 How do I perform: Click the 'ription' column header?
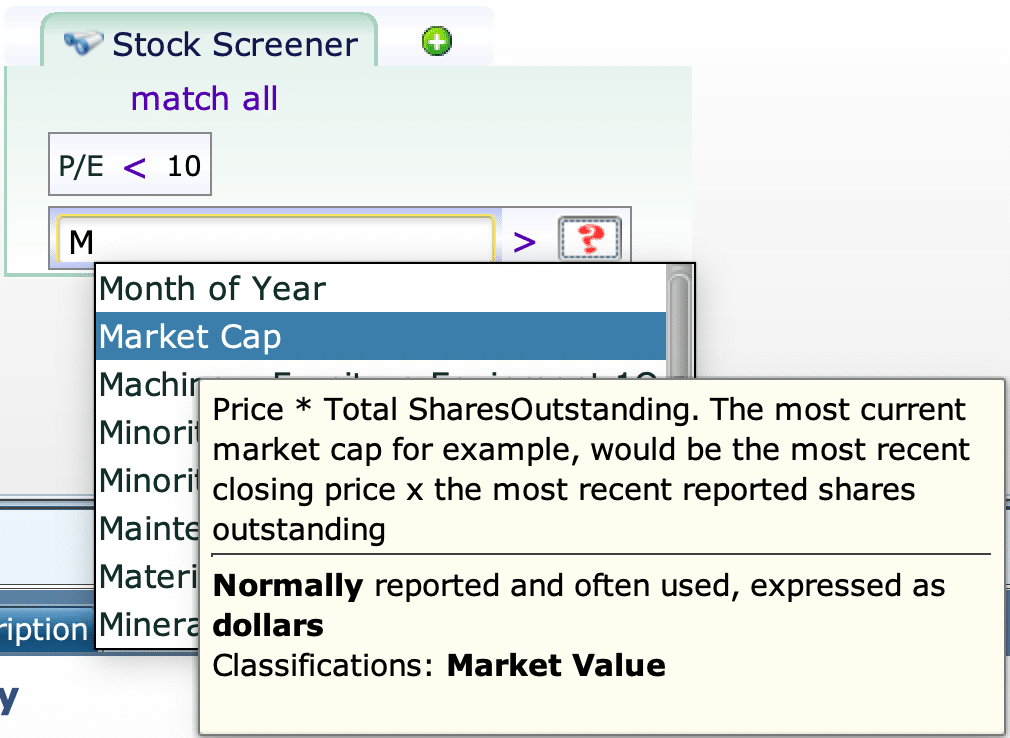tap(44, 629)
